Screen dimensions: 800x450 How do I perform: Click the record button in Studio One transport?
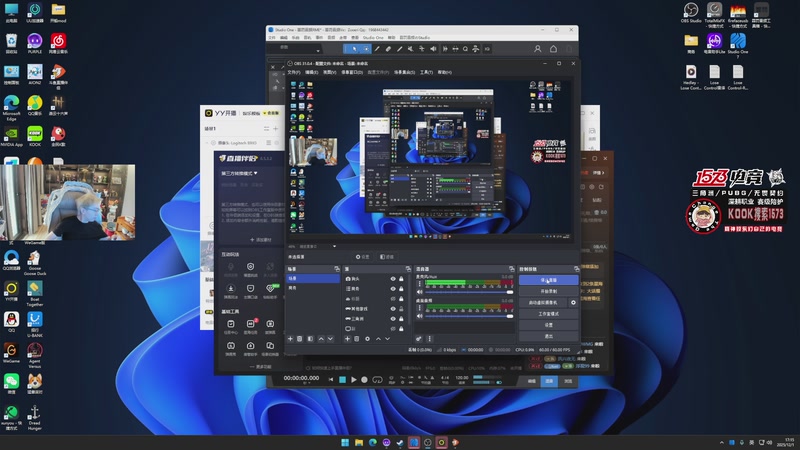[x=364, y=380]
